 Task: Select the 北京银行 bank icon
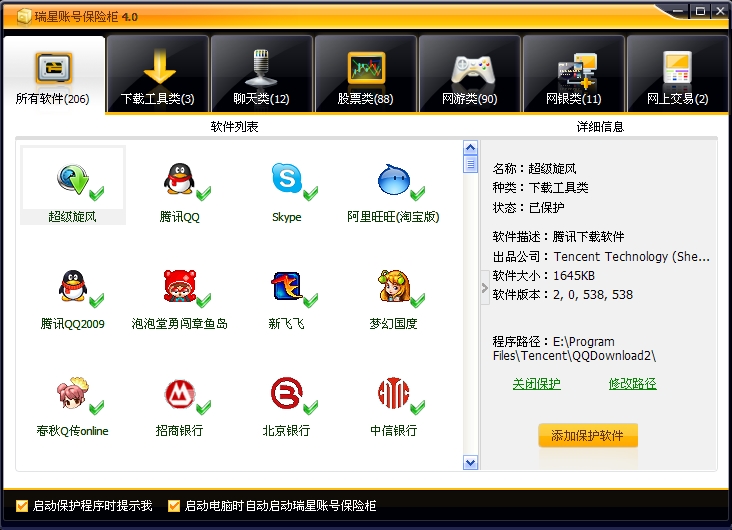(287, 393)
